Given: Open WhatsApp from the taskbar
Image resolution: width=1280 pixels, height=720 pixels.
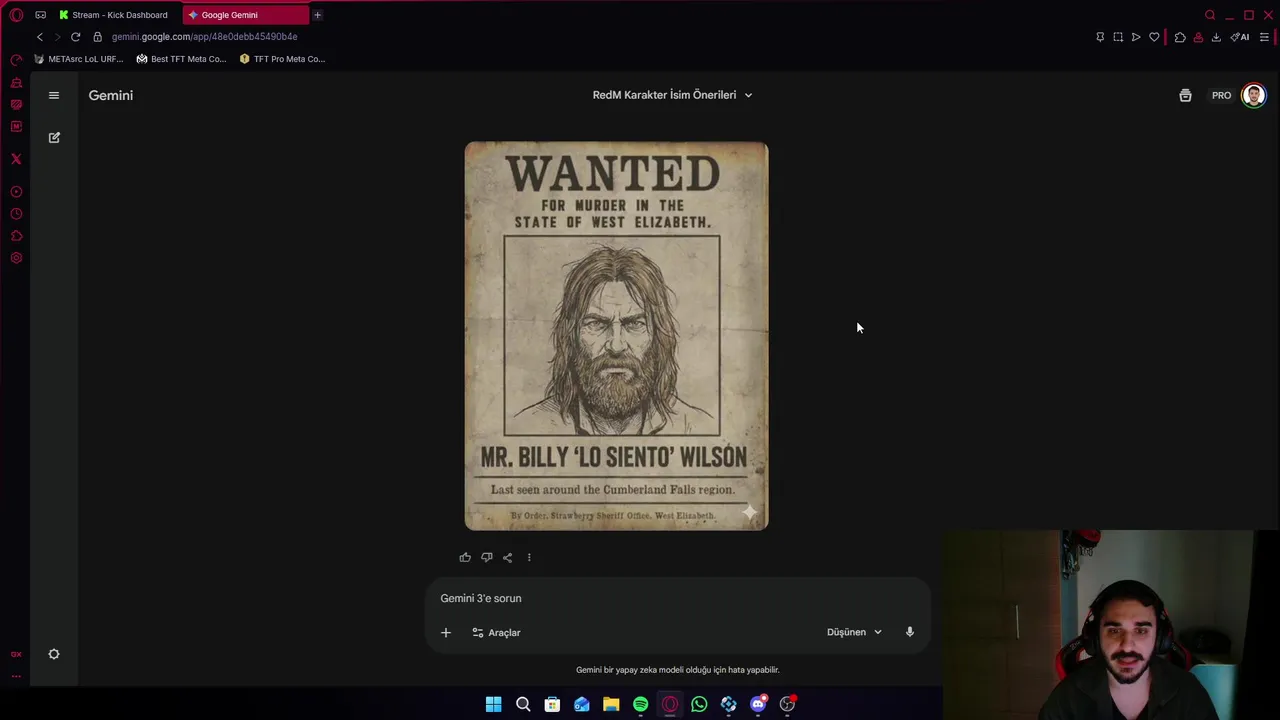Looking at the screenshot, I should [x=699, y=704].
